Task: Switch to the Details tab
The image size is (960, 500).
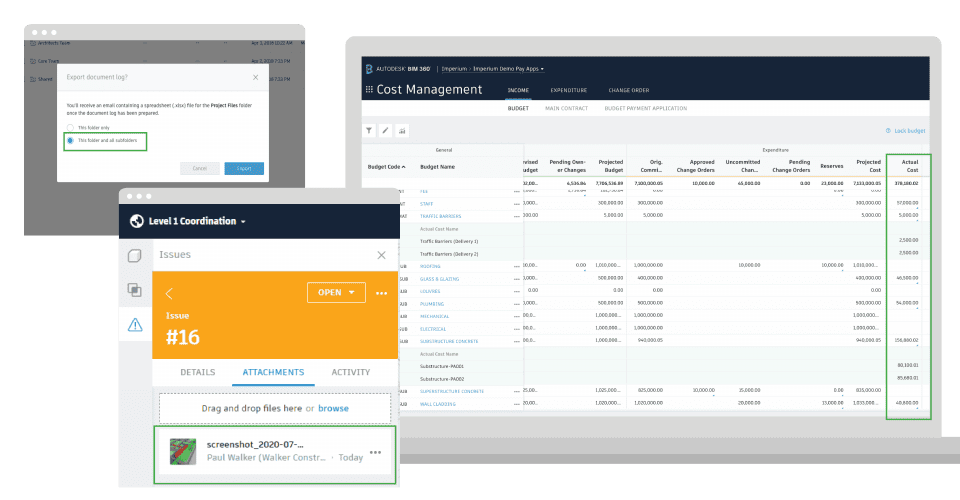Action: coord(198,372)
